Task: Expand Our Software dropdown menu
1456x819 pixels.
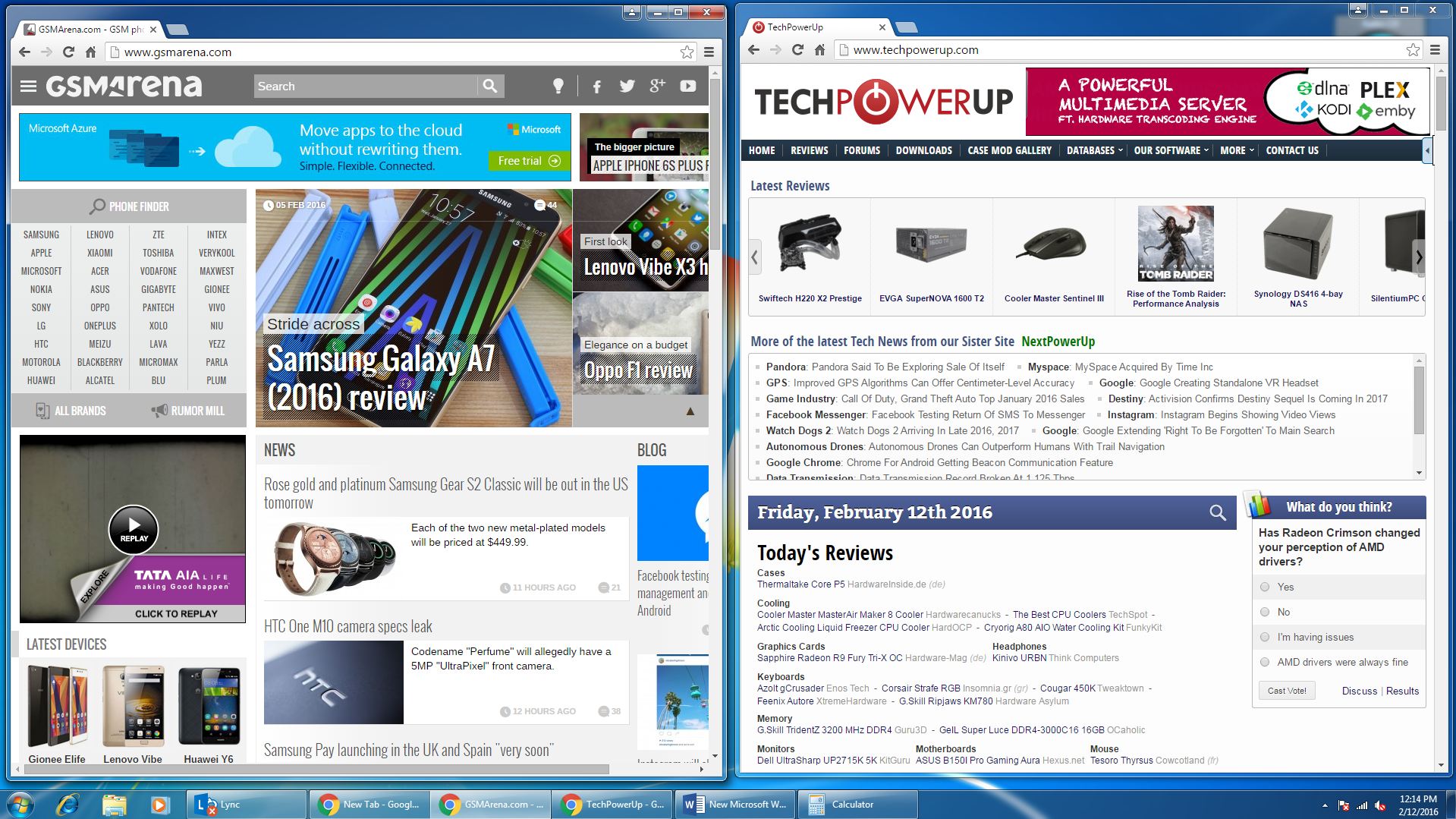Action: 1171,150
